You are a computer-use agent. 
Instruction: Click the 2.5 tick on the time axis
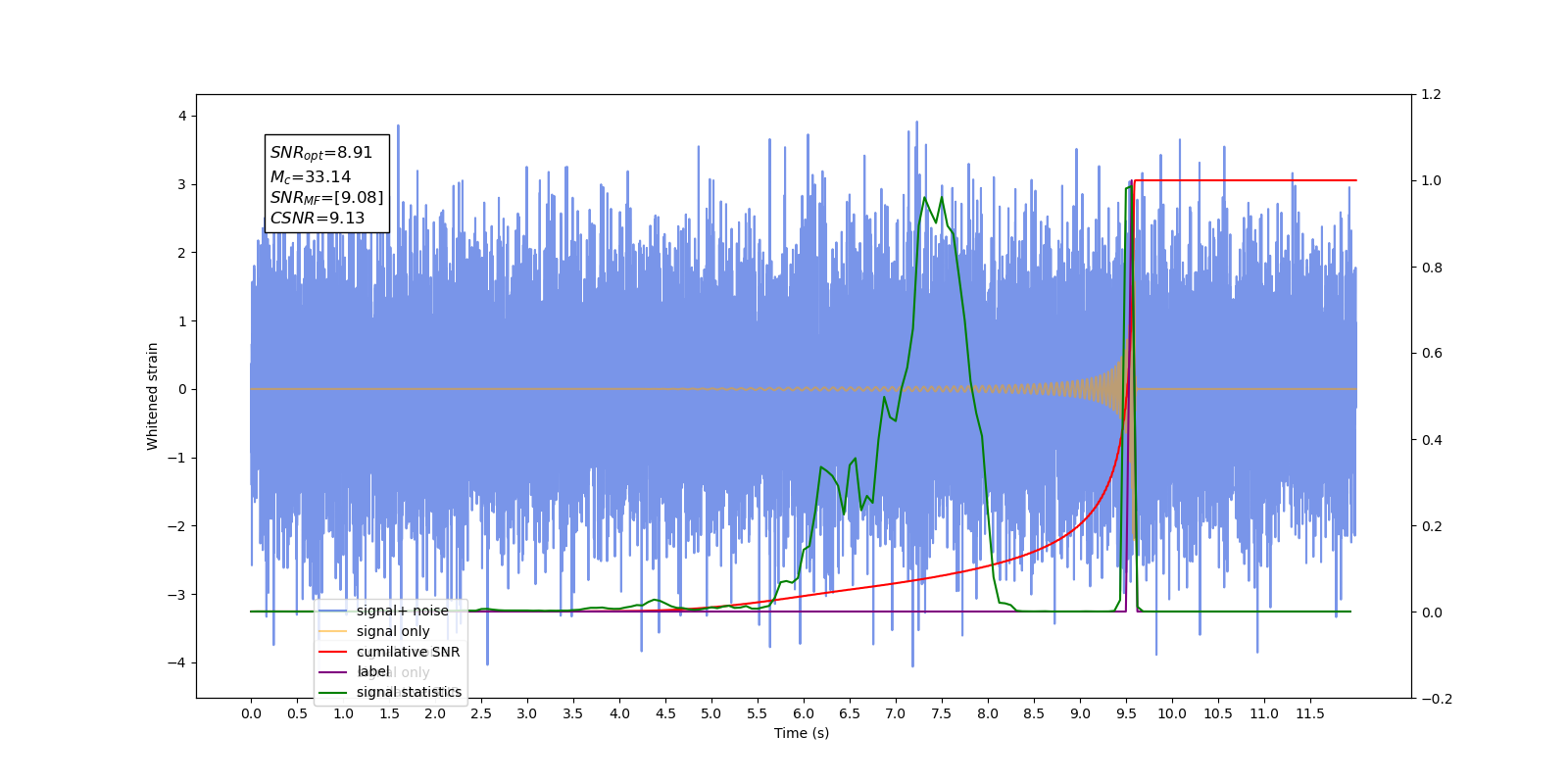tap(481, 713)
